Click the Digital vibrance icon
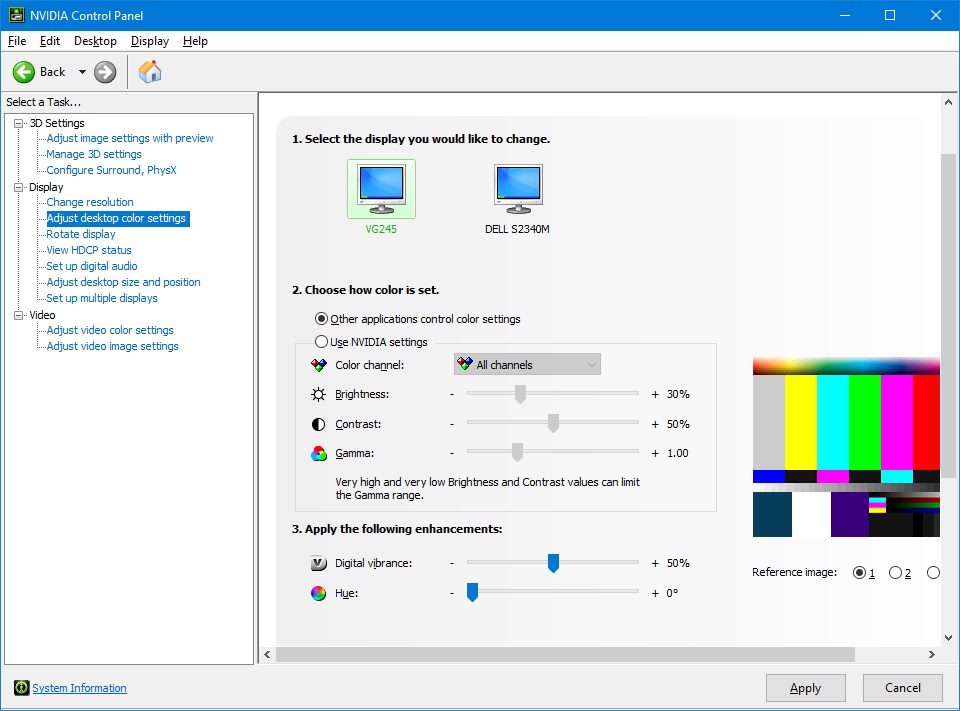Viewport: 960px width, 711px height. pos(318,563)
